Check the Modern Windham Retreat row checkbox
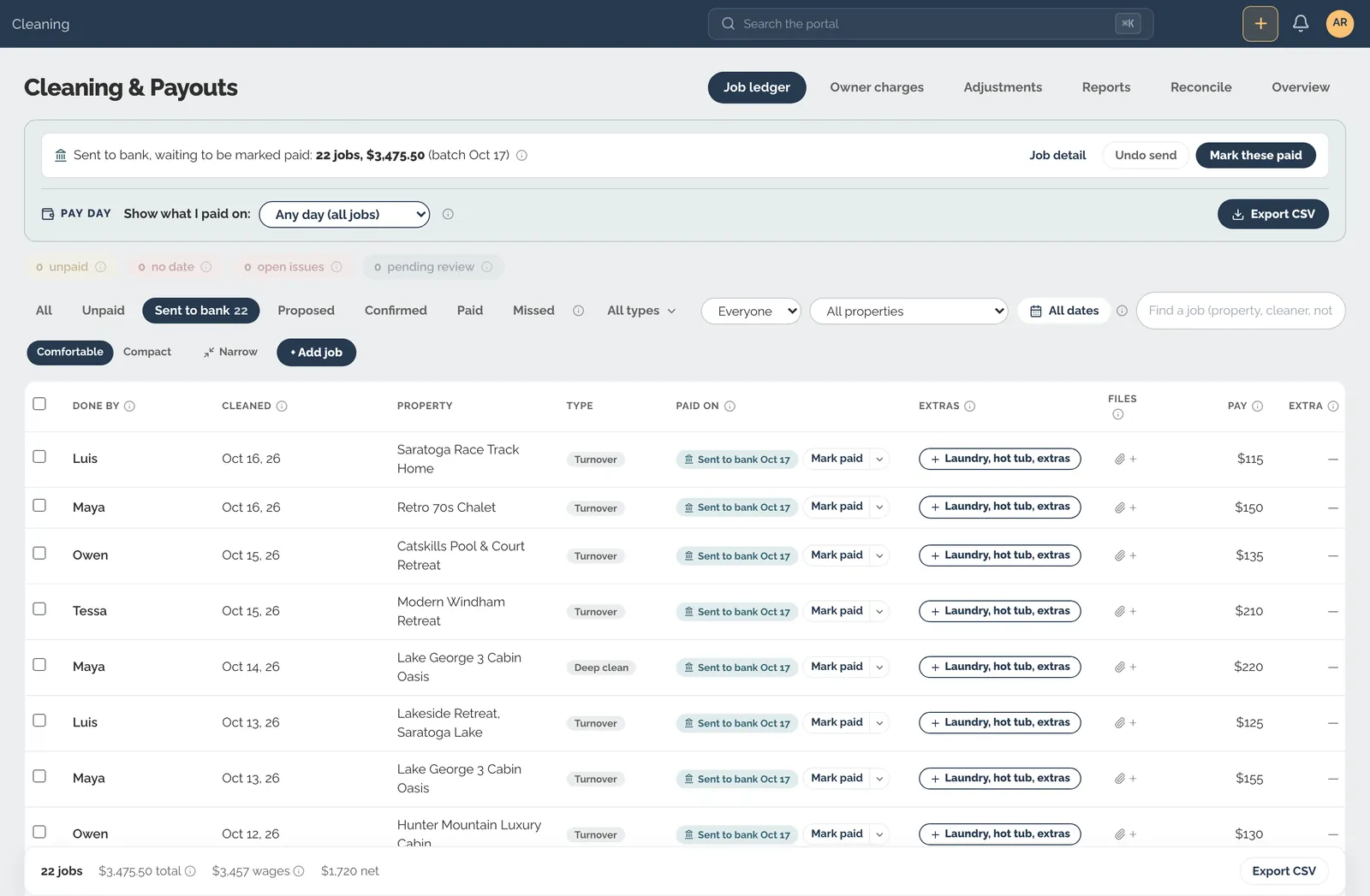1370x896 pixels. pyautogui.click(x=39, y=609)
